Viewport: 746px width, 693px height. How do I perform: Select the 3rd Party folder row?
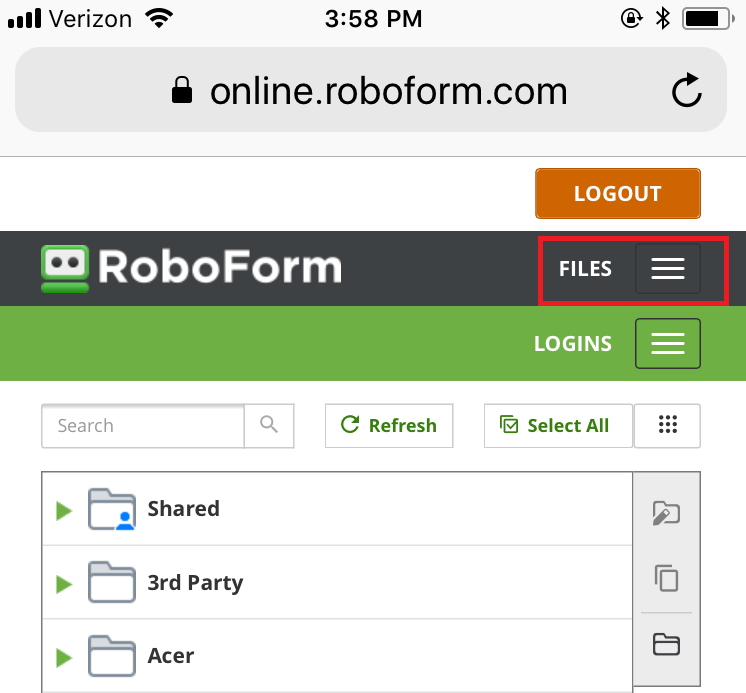337,582
